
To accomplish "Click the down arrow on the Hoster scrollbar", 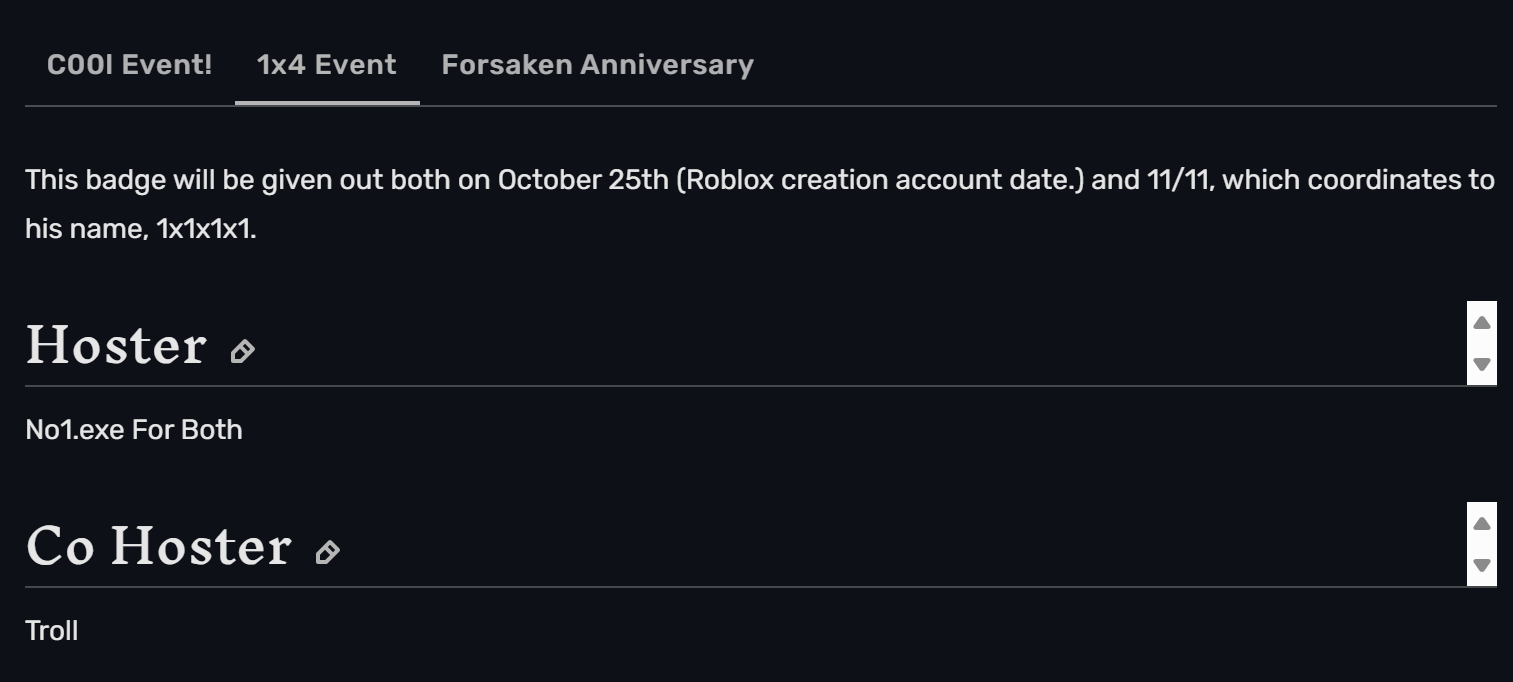I will click(x=1483, y=366).
